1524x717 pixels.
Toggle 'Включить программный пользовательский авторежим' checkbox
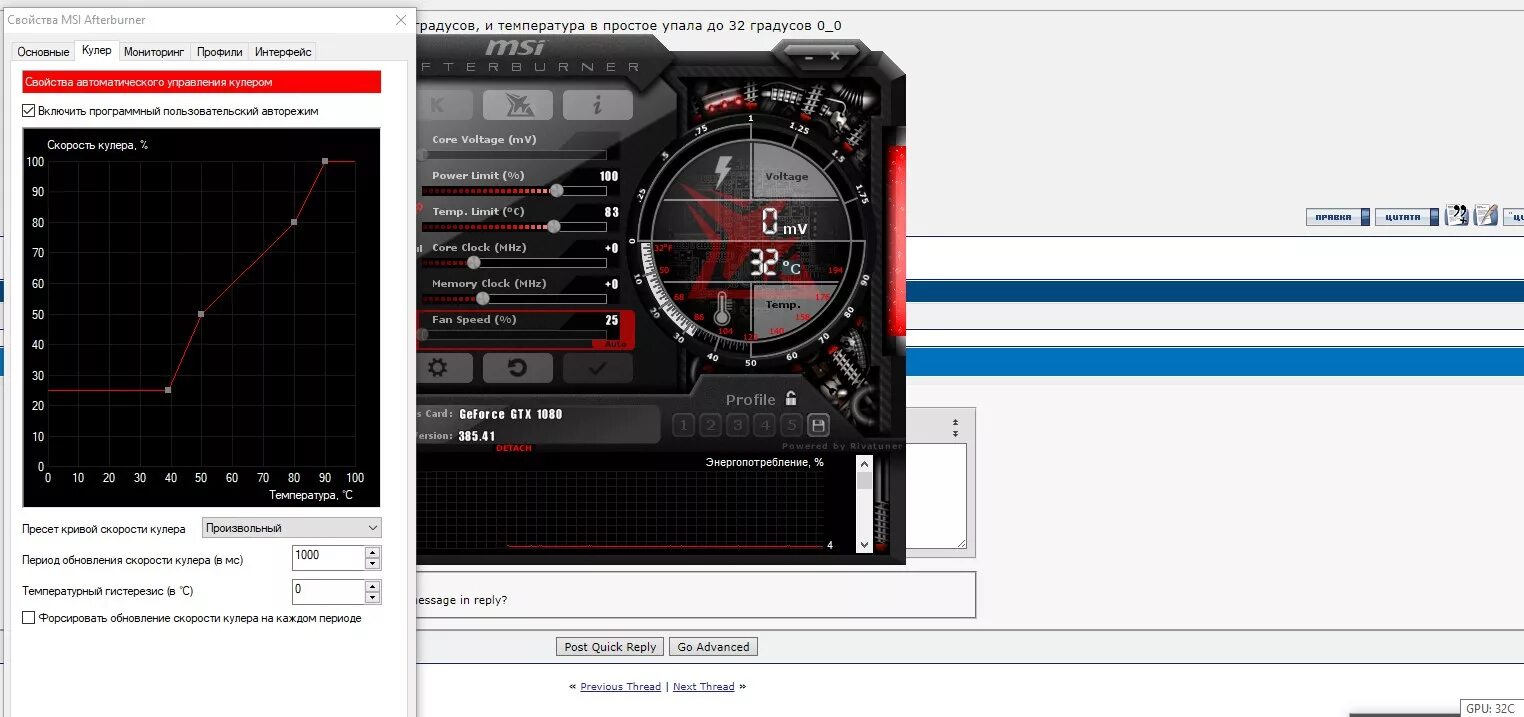coord(29,111)
